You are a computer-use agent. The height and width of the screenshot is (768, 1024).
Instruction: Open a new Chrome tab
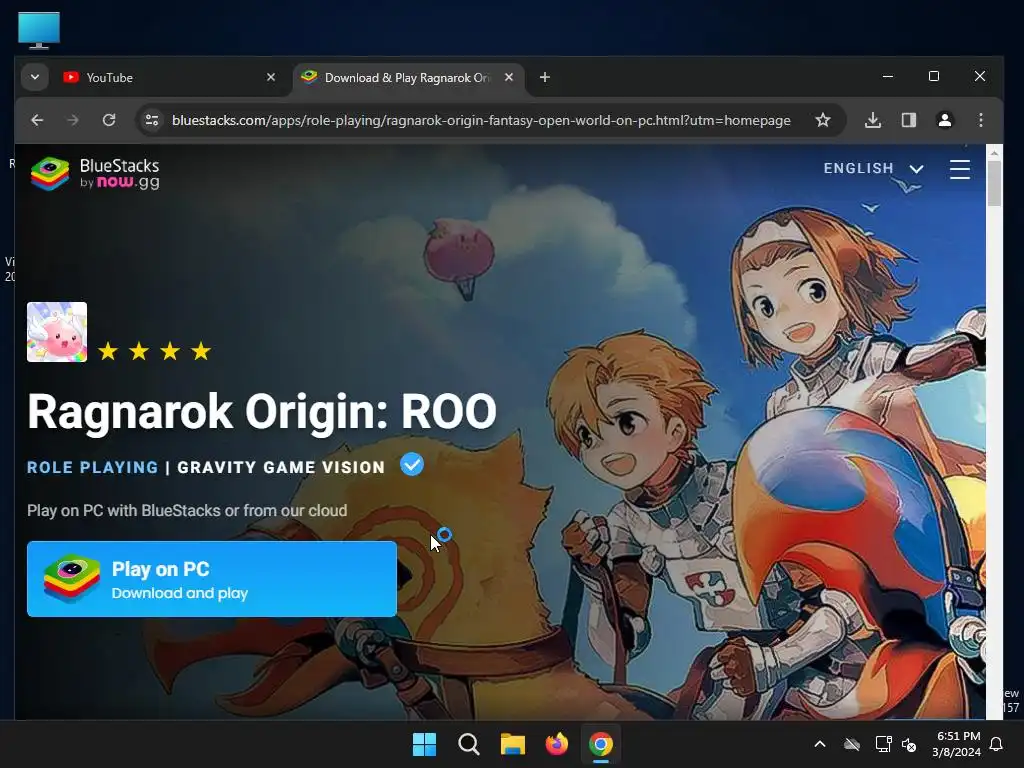coord(545,78)
